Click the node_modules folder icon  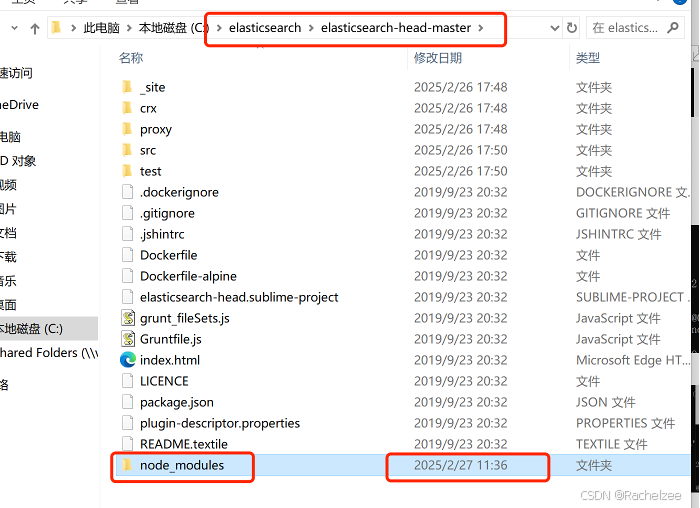pos(127,465)
